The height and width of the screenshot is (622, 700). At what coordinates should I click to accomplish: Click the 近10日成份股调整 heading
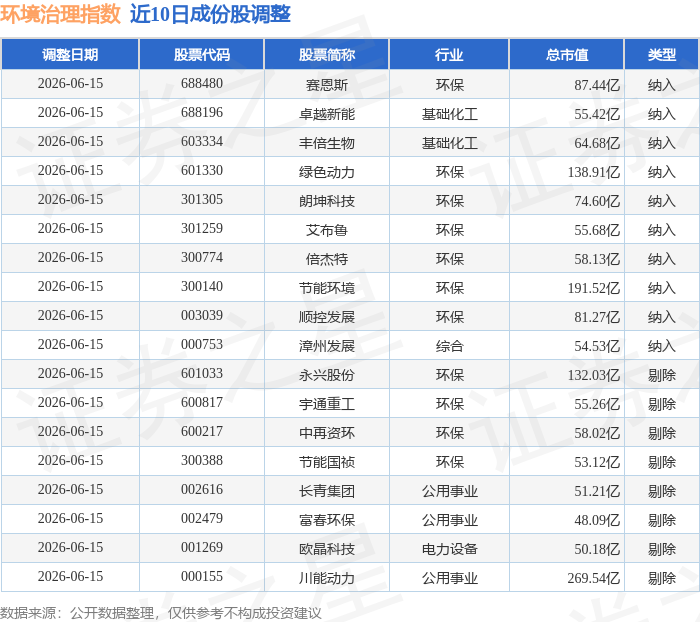click(x=210, y=14)
